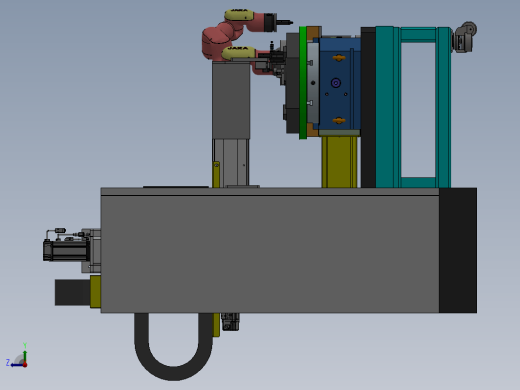Screen dimensions: 520x390
Task: Select the tall black plate beside the teal frame
Action: (x=368, y=107)
